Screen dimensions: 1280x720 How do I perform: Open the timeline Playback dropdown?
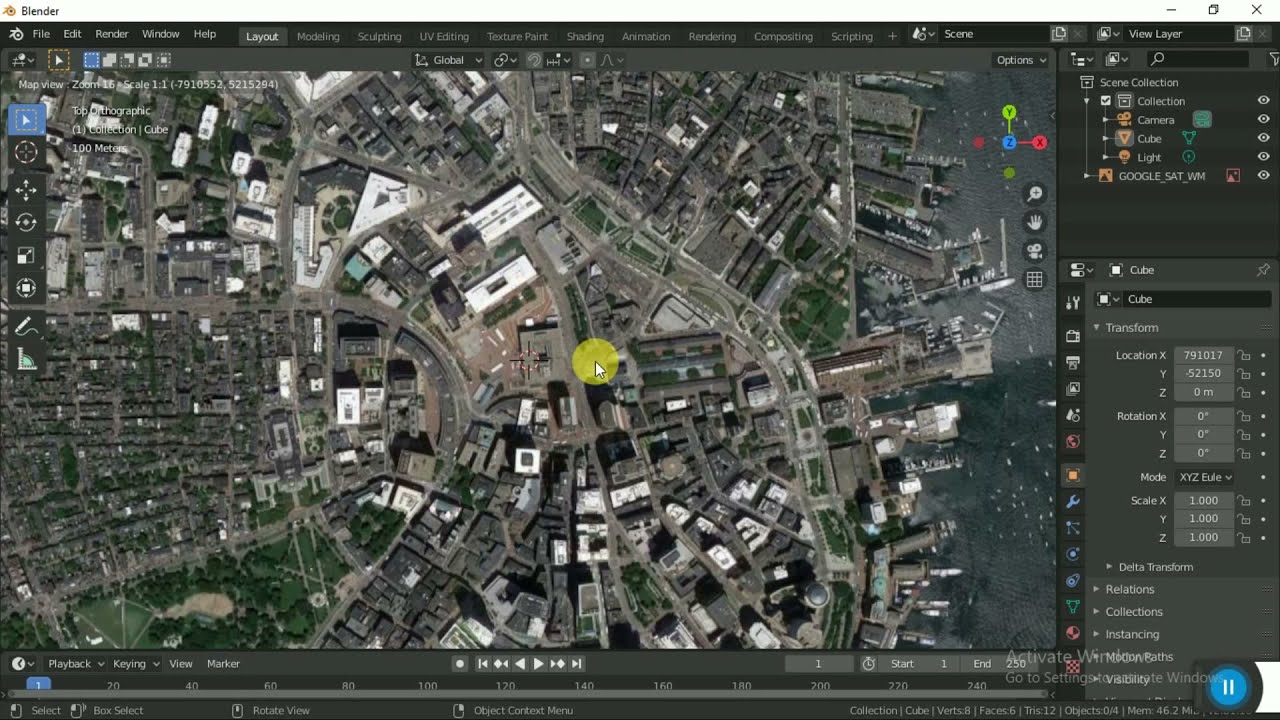76,664
